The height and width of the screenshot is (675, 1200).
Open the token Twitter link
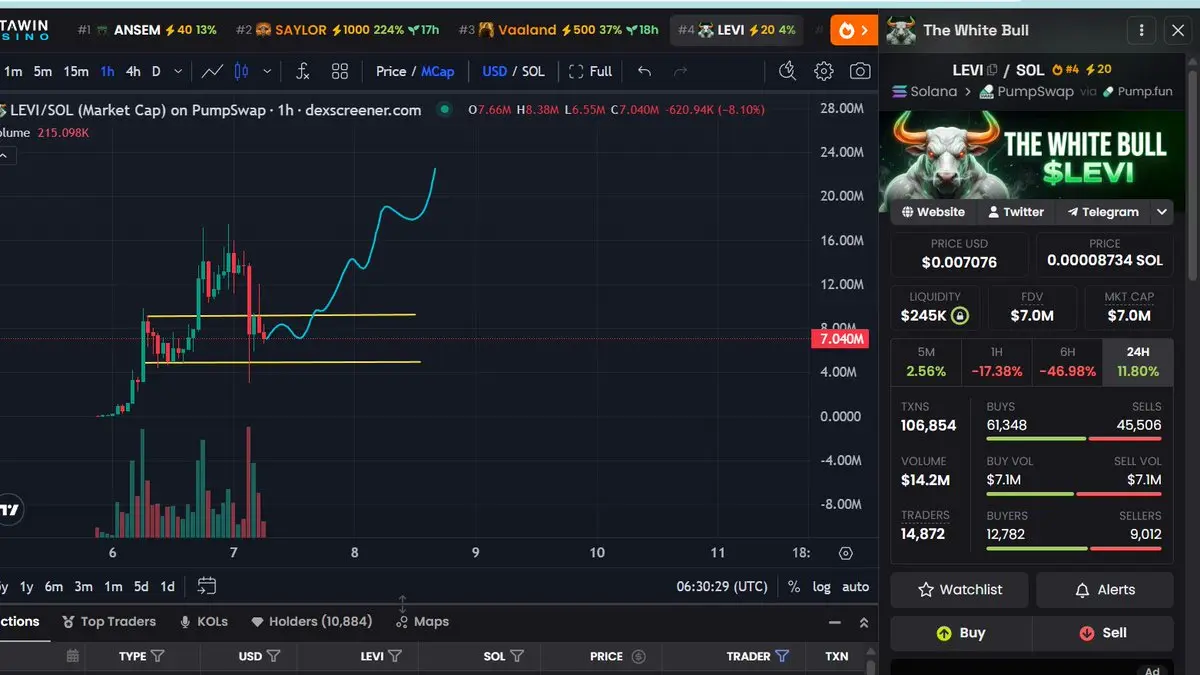click(1015, 212)
